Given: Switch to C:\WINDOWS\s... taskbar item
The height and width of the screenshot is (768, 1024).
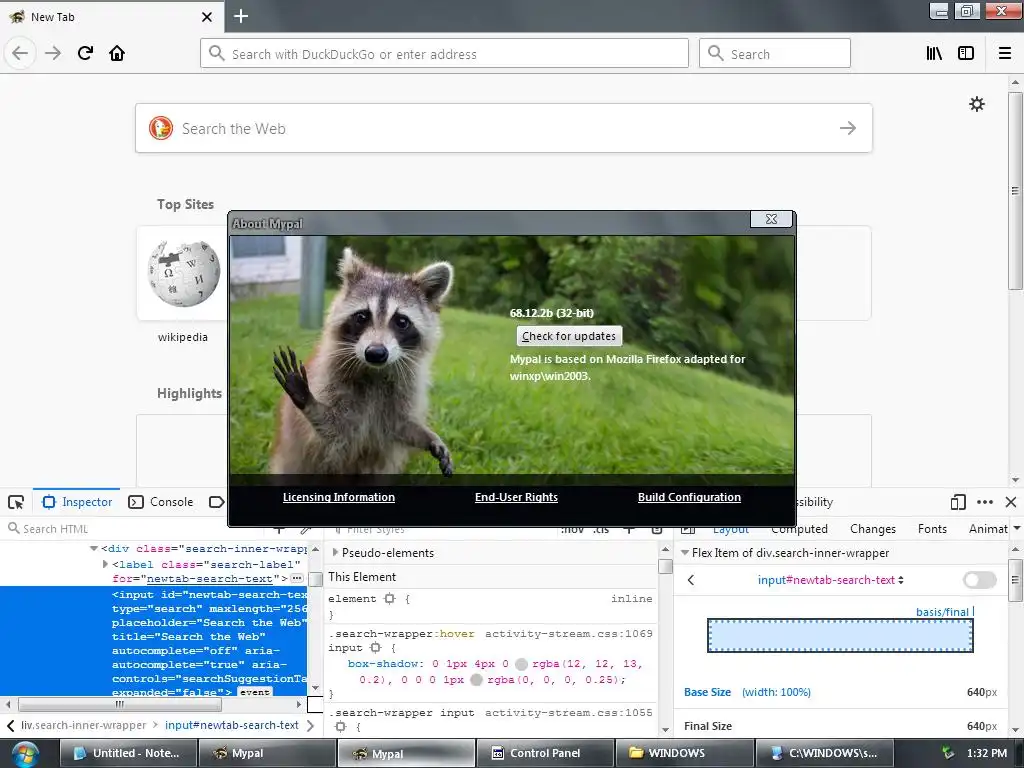Looking at the screenshot, I should coord(824,754).
